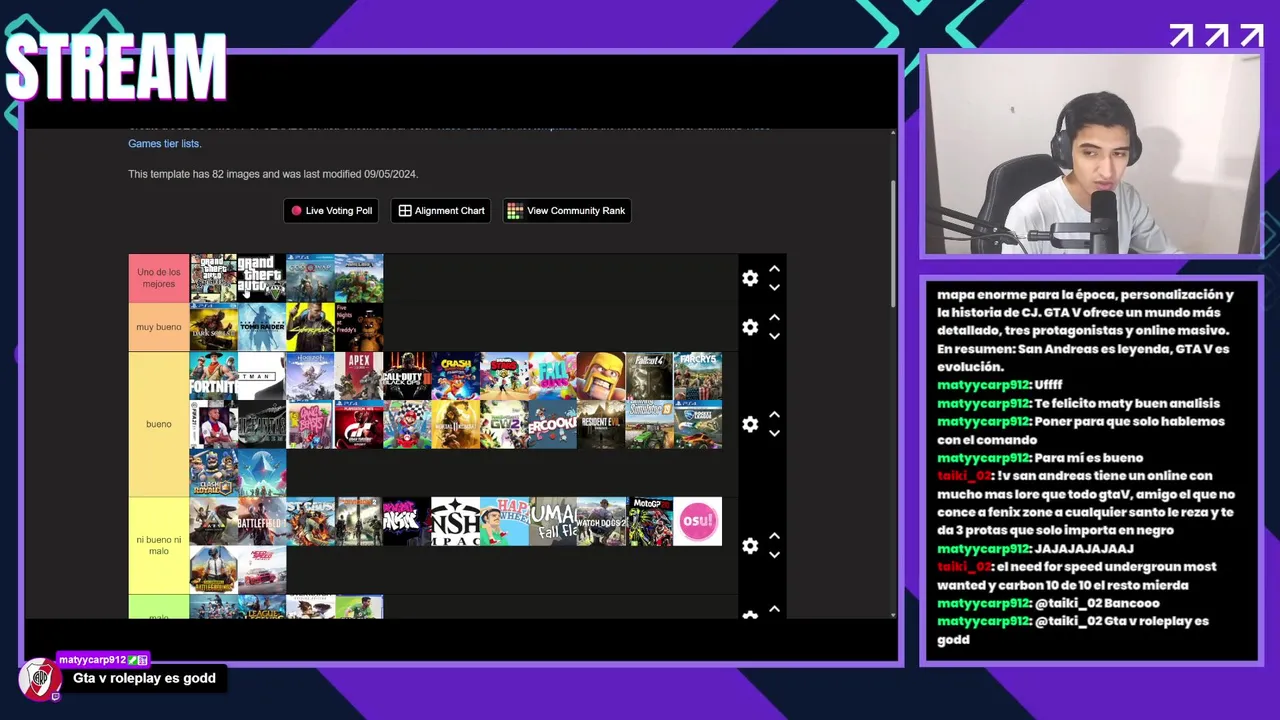The height and width of the screenshot is (720, 1280).
Task: Select GTA San Andreas cover thumbnail
Action: tap(214, 278)
